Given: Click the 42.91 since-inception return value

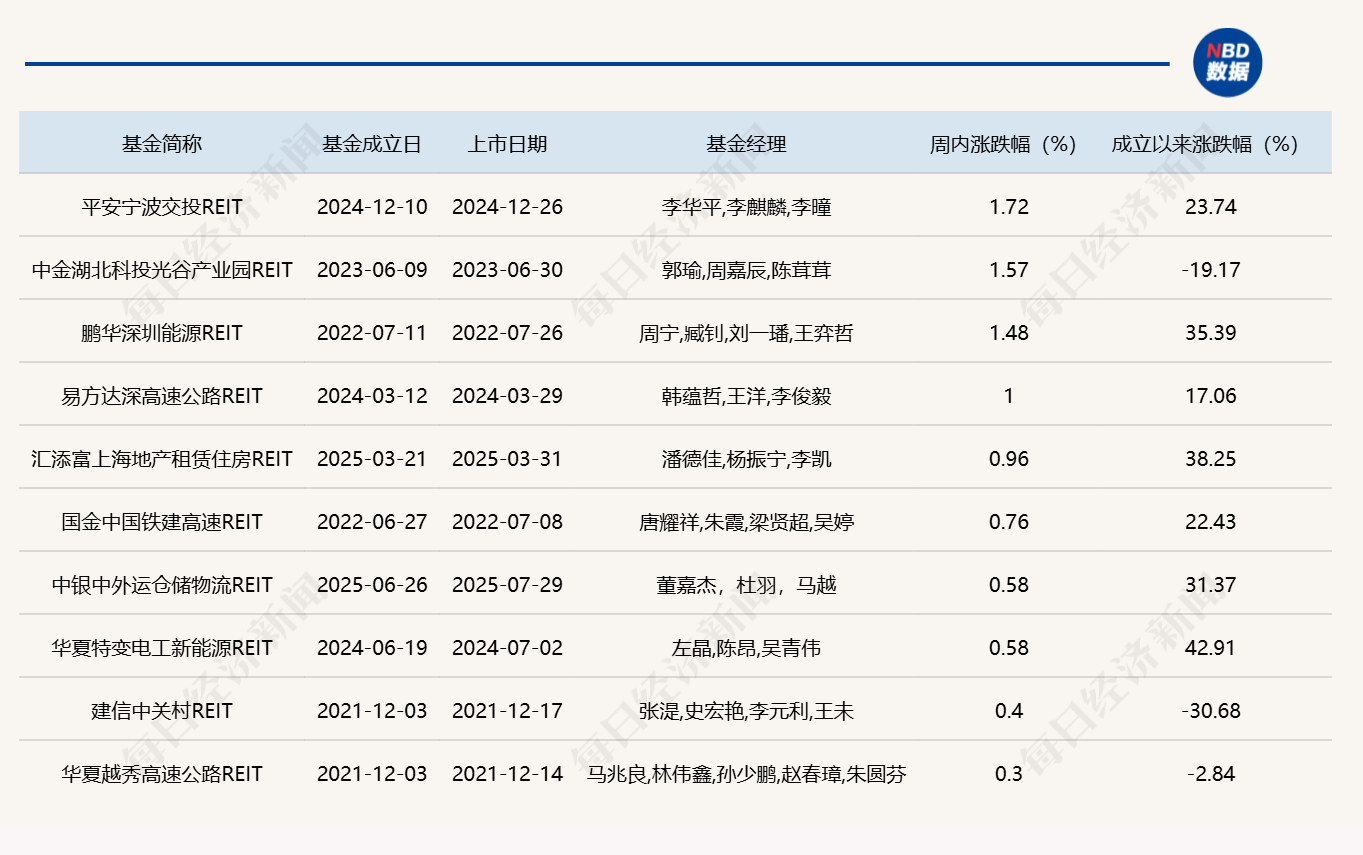Looking at the screenshot, I should pyautogui.click(x=1210, y=648).
